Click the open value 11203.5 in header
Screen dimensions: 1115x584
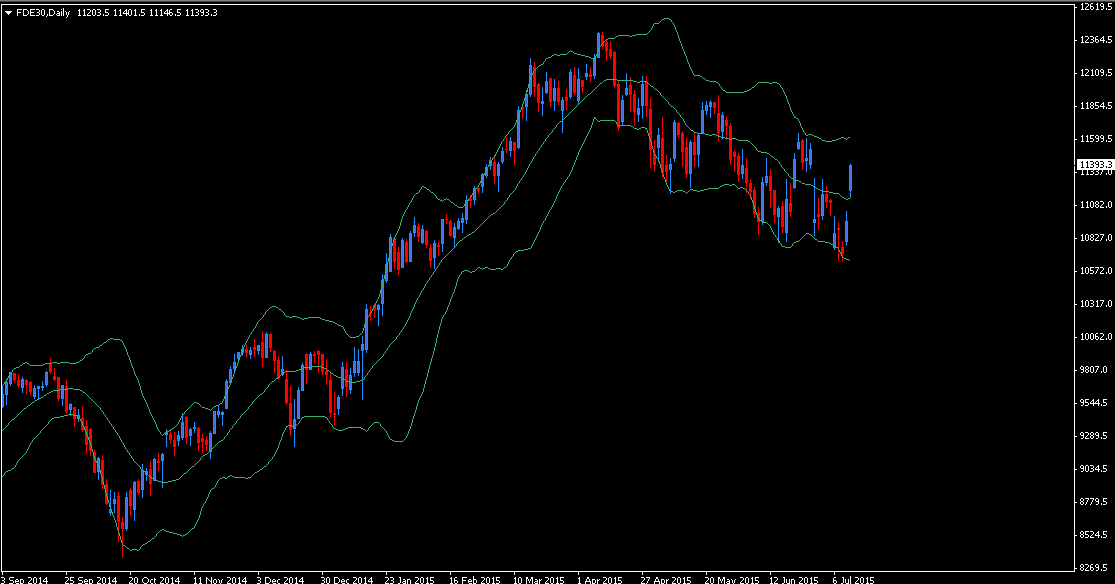pyautogui.click(x=92, y=13)
